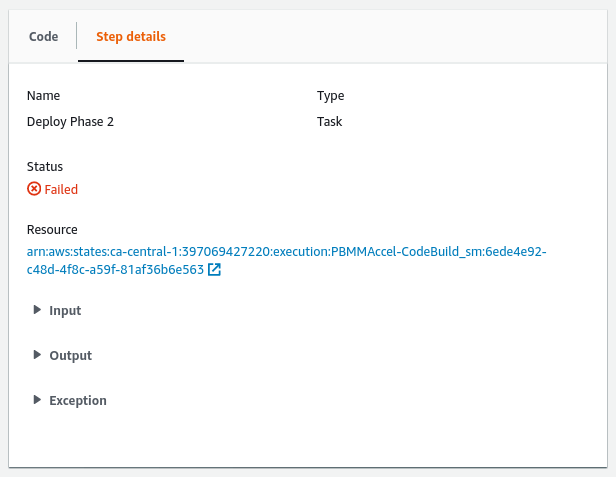Switch to the Code tab
The height and width of the screenshot is (477, 616).
point(43,37)
